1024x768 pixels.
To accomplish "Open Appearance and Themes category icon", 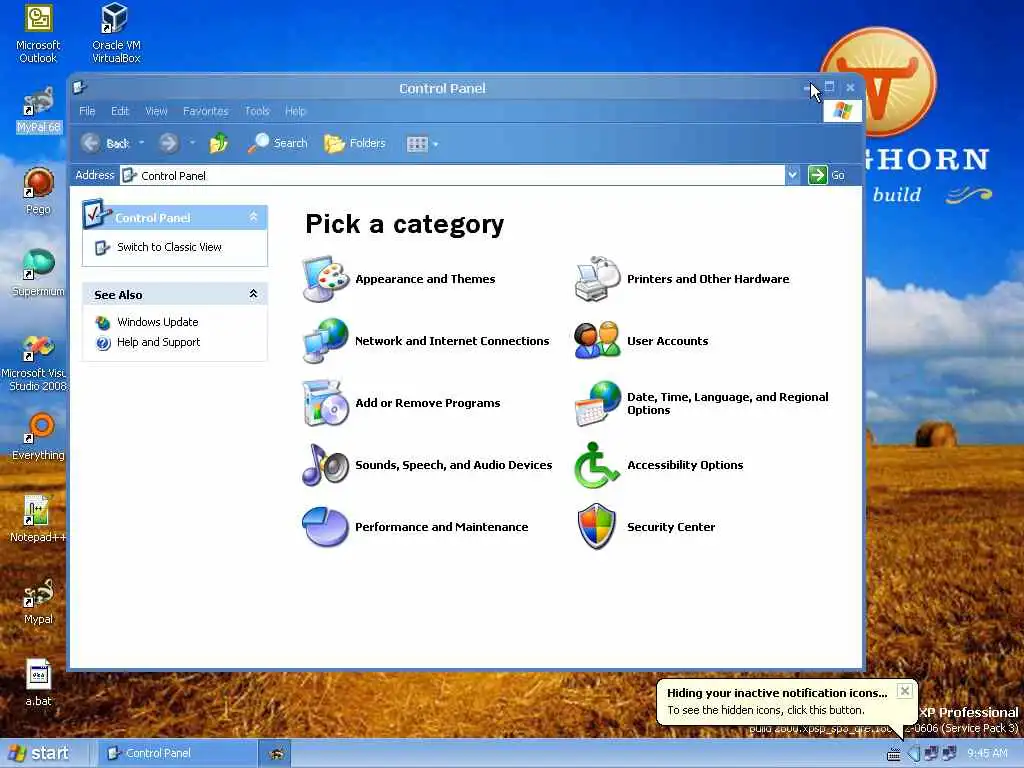I will pos(326,279).
